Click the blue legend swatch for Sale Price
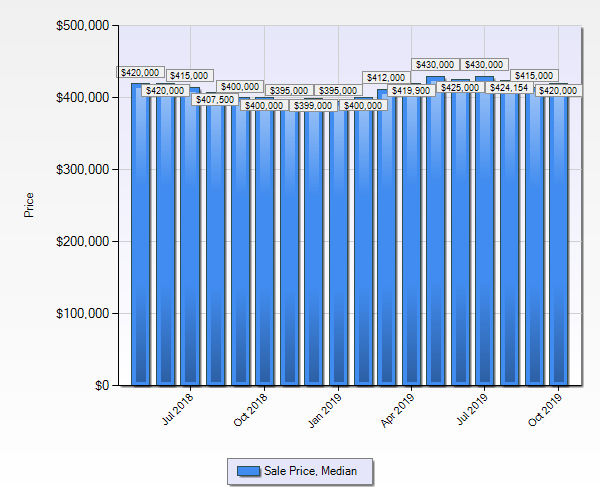Screen dimensions: 600x500 pos(249,471)
